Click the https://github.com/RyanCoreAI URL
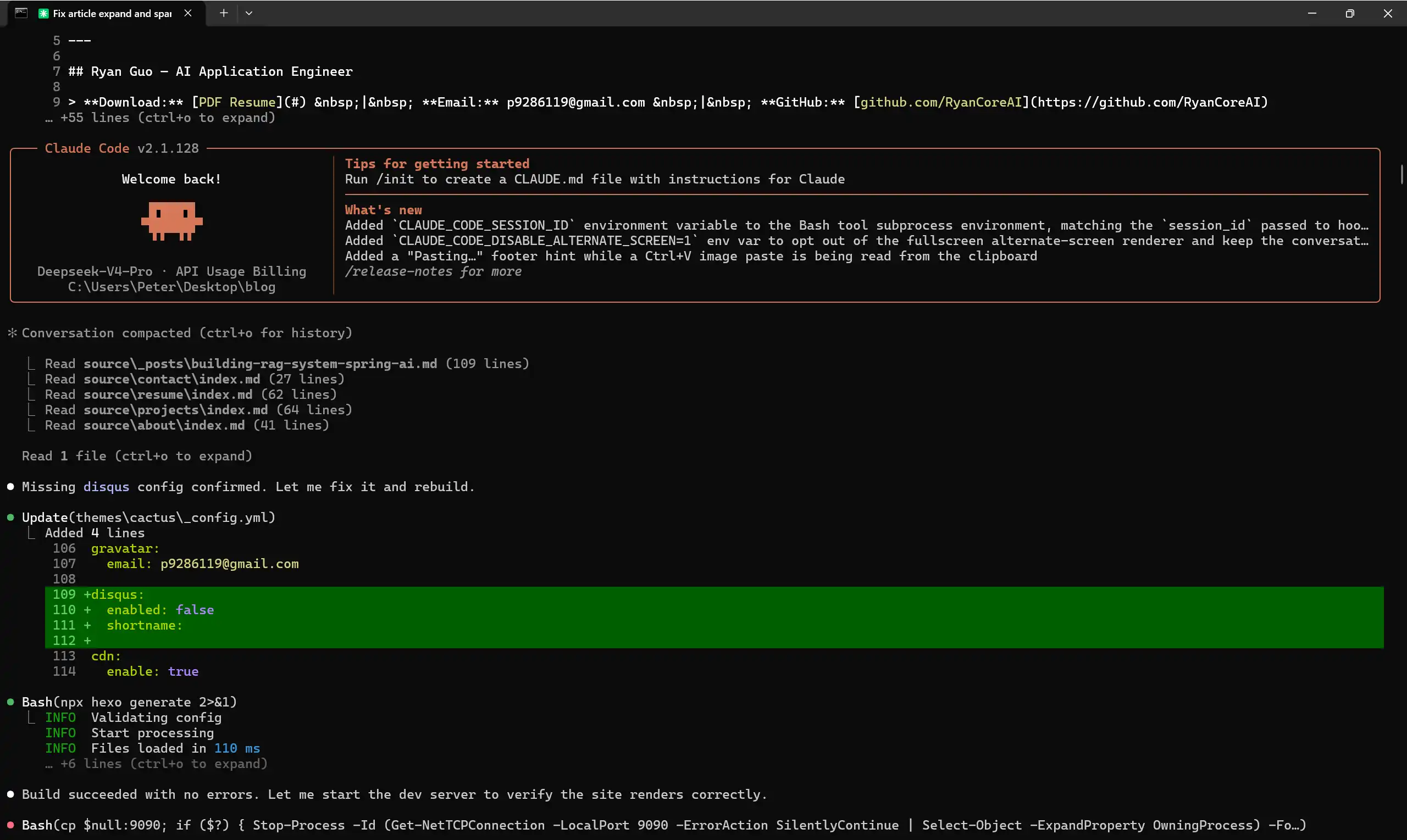This screenshot has height=840, width=1407. (x=1149, y=102)
